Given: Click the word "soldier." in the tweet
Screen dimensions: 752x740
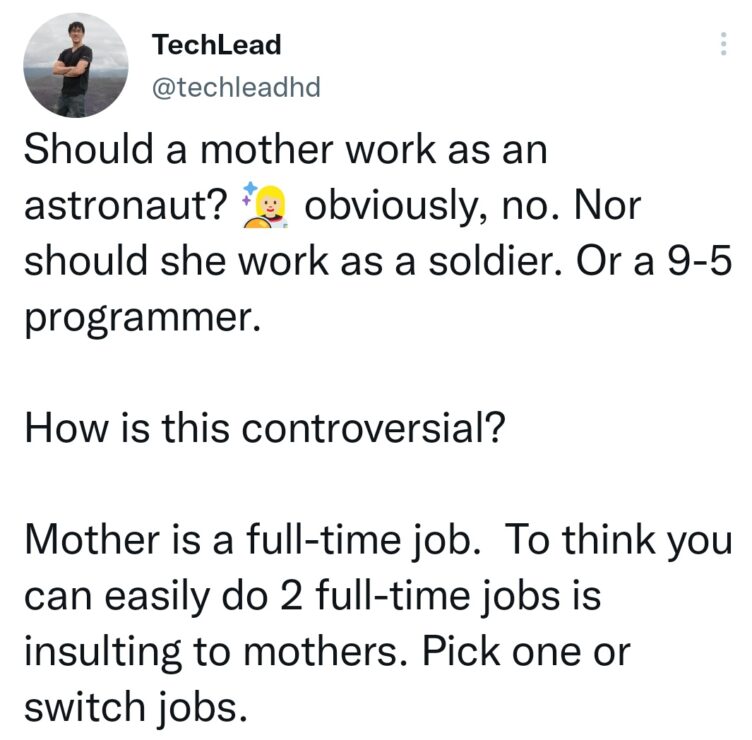Looking at the screenshot, I should pyautogui.click(x=494, y=261).
